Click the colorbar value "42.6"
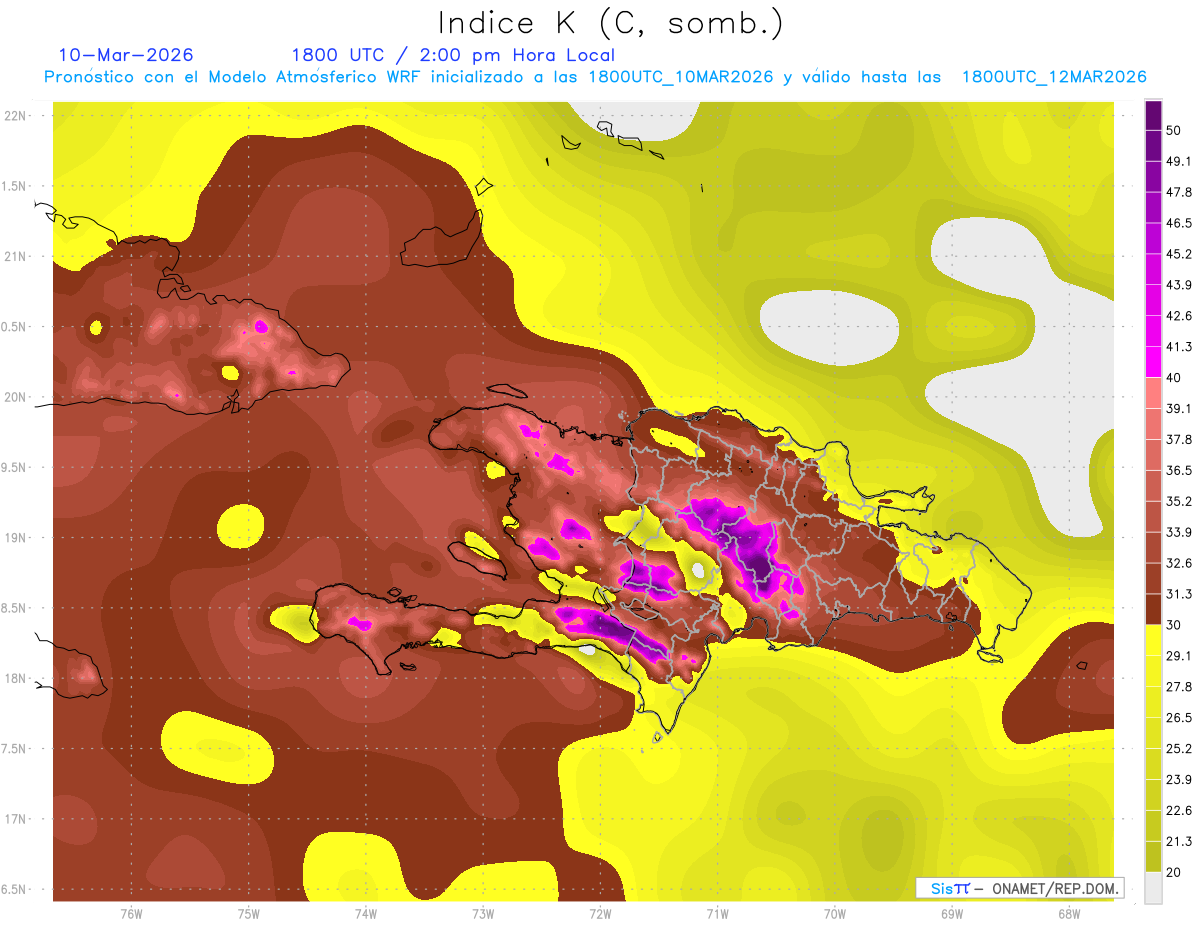The width and height of the screenshot is (1200, 927). click(x=1178, y=316)
